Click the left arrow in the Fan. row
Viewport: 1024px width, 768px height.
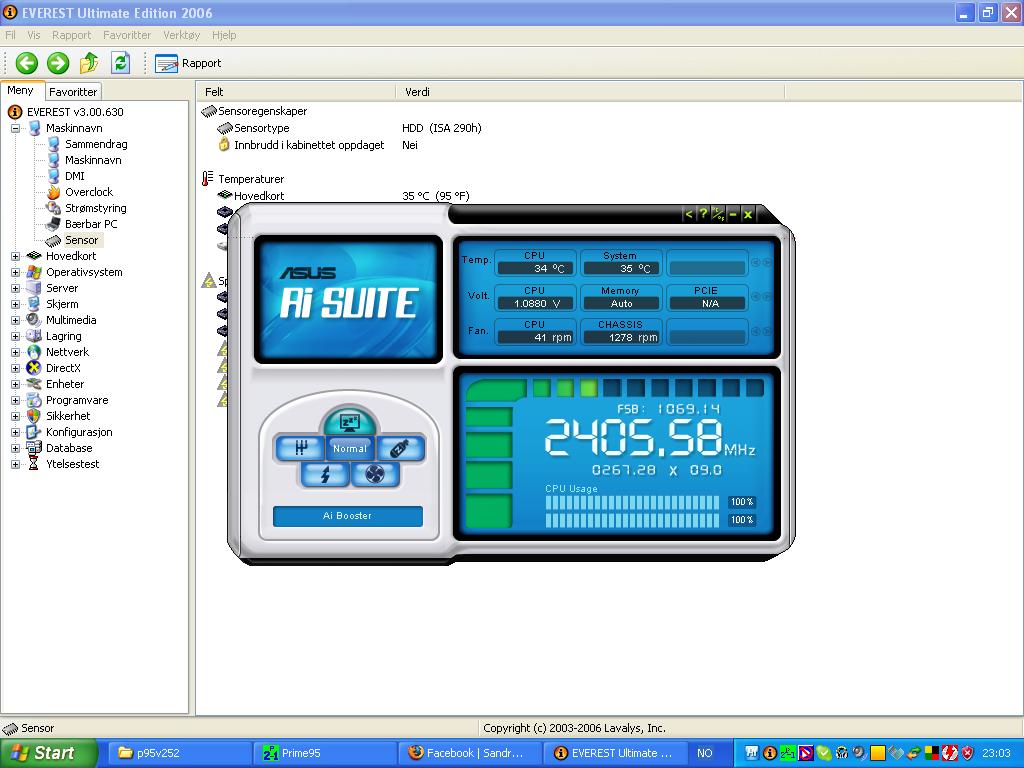point(756,331)
